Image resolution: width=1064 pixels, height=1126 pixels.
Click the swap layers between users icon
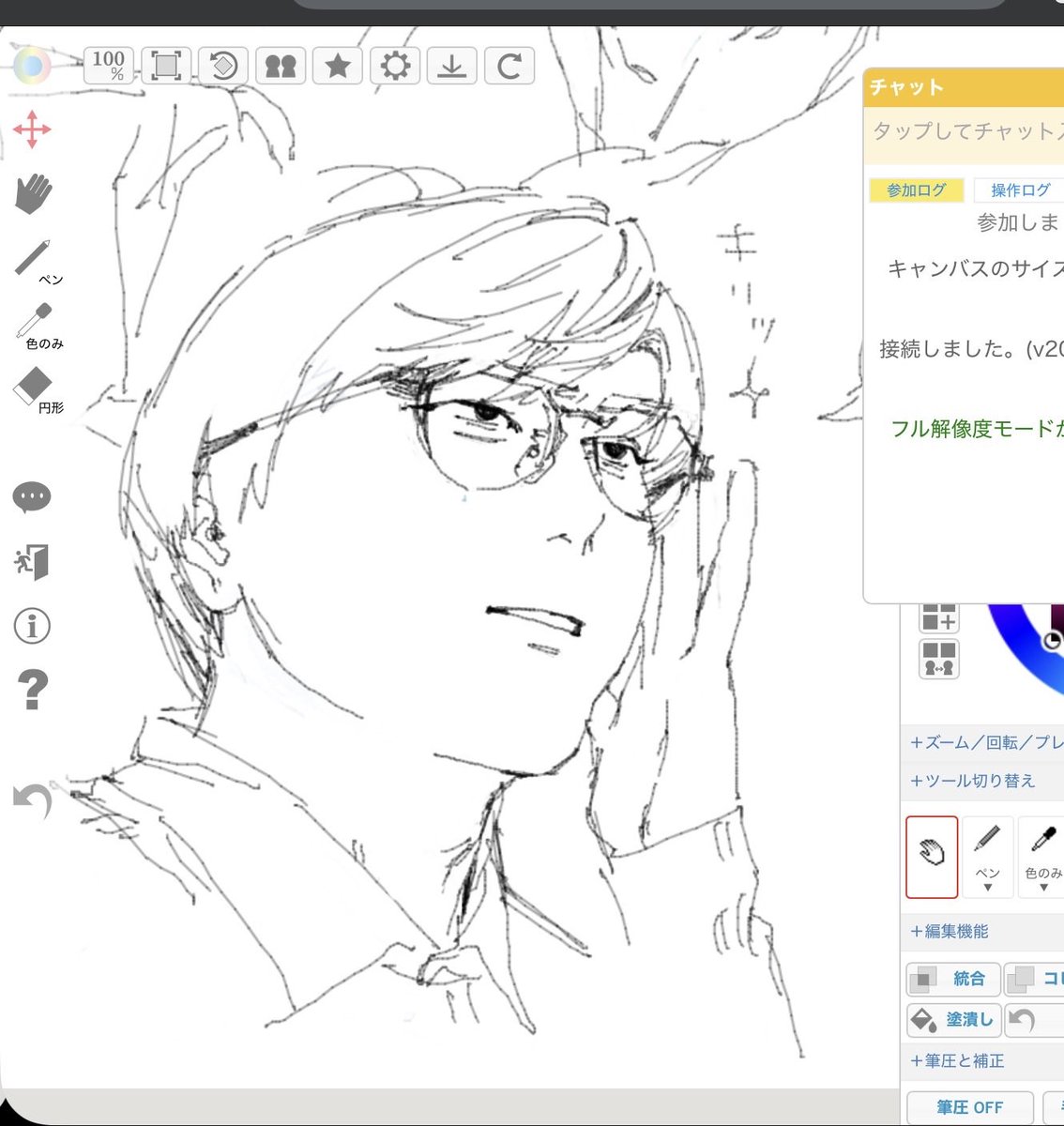[x=938, y=659]
